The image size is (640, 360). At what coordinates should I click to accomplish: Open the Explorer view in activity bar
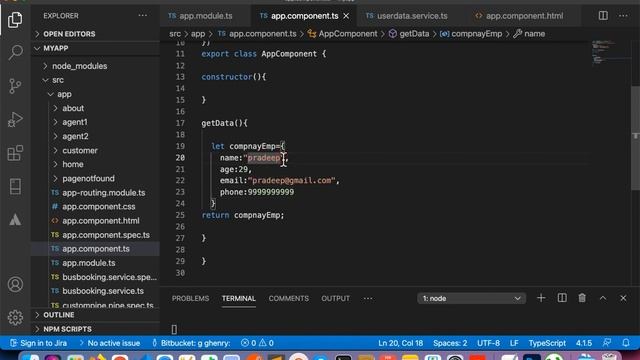(x=15, y=19)
